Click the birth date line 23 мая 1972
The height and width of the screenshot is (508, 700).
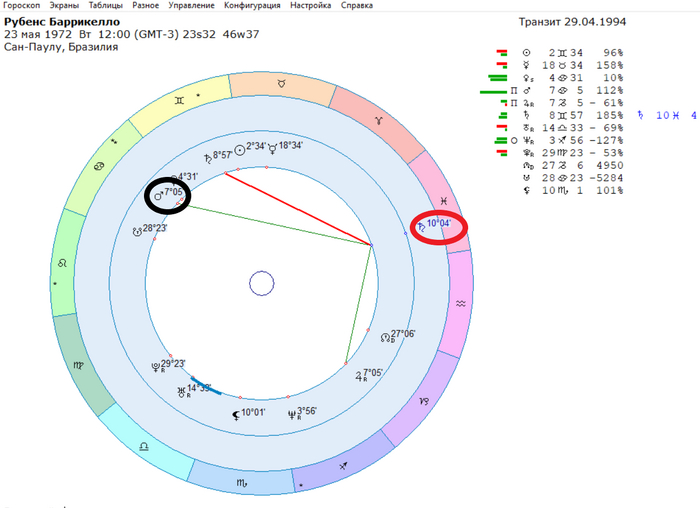coord(131,34)
